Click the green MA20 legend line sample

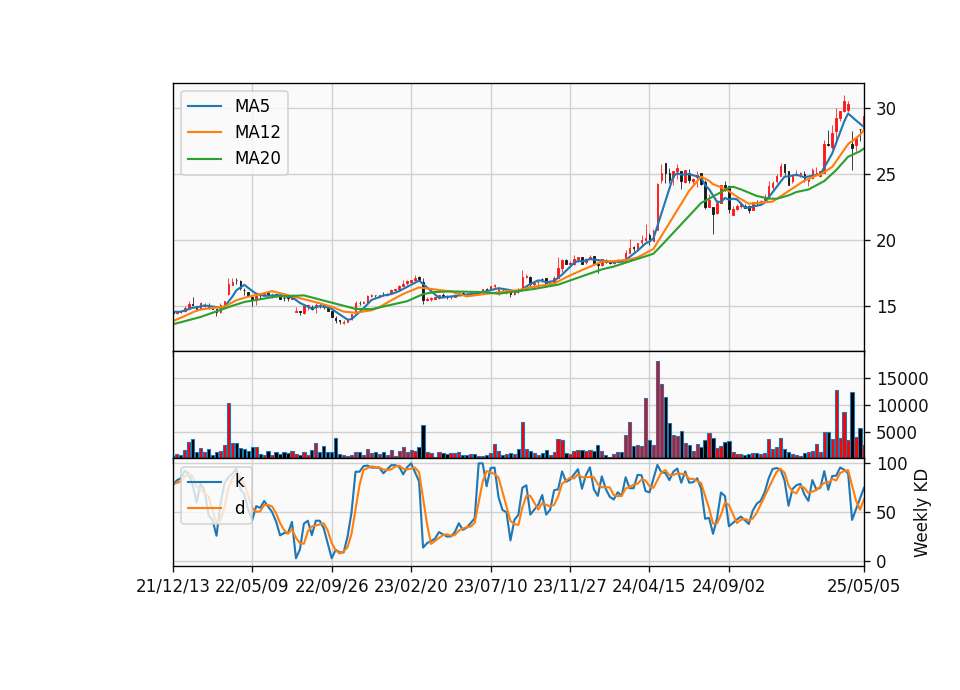[204, 158]
